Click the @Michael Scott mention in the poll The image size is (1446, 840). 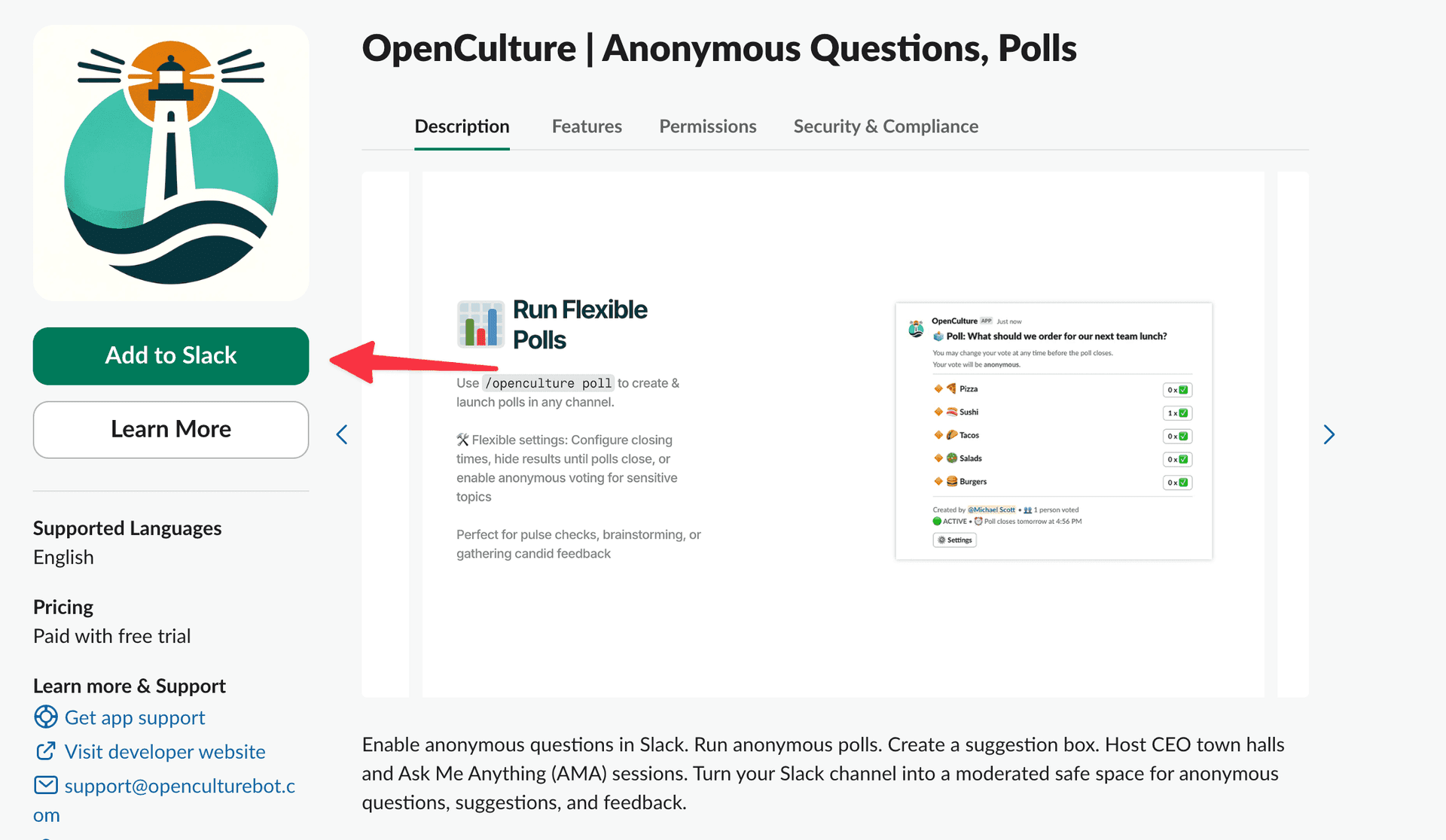(x=990, y=510)
